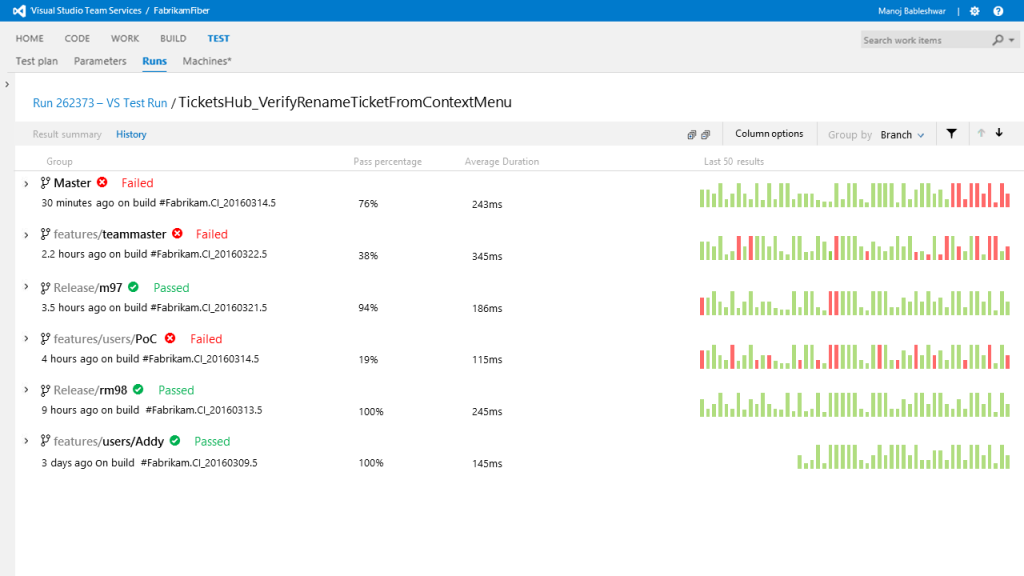1024x576 pixels.
Task: Open the Manoj Bableshwar user menu
Action: (912, 11)
